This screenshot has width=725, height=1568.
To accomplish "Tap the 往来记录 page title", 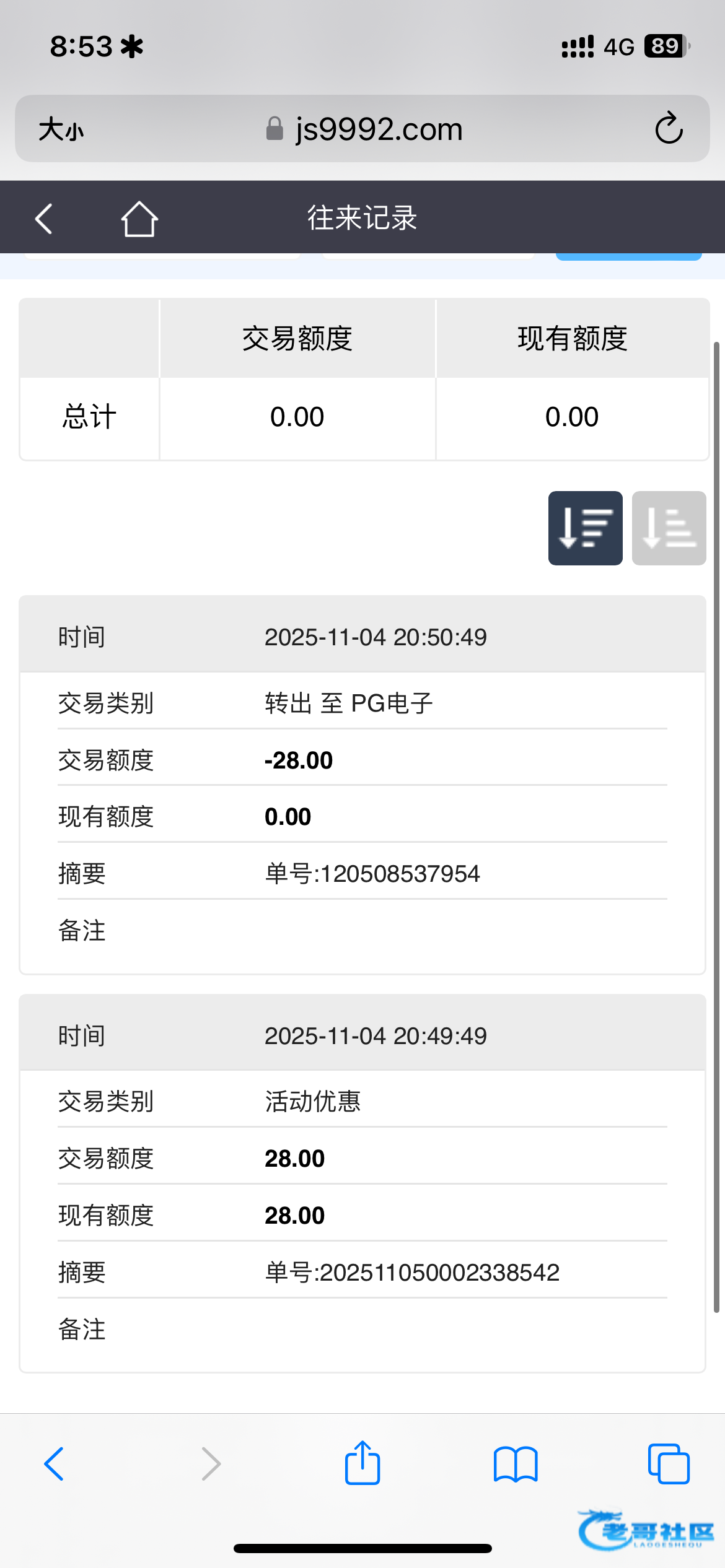I will [362, 218].
